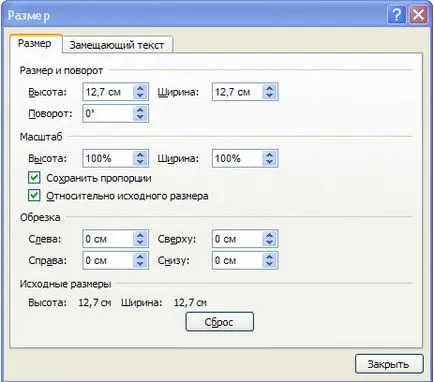Select the Размер tab

(35, 43)
